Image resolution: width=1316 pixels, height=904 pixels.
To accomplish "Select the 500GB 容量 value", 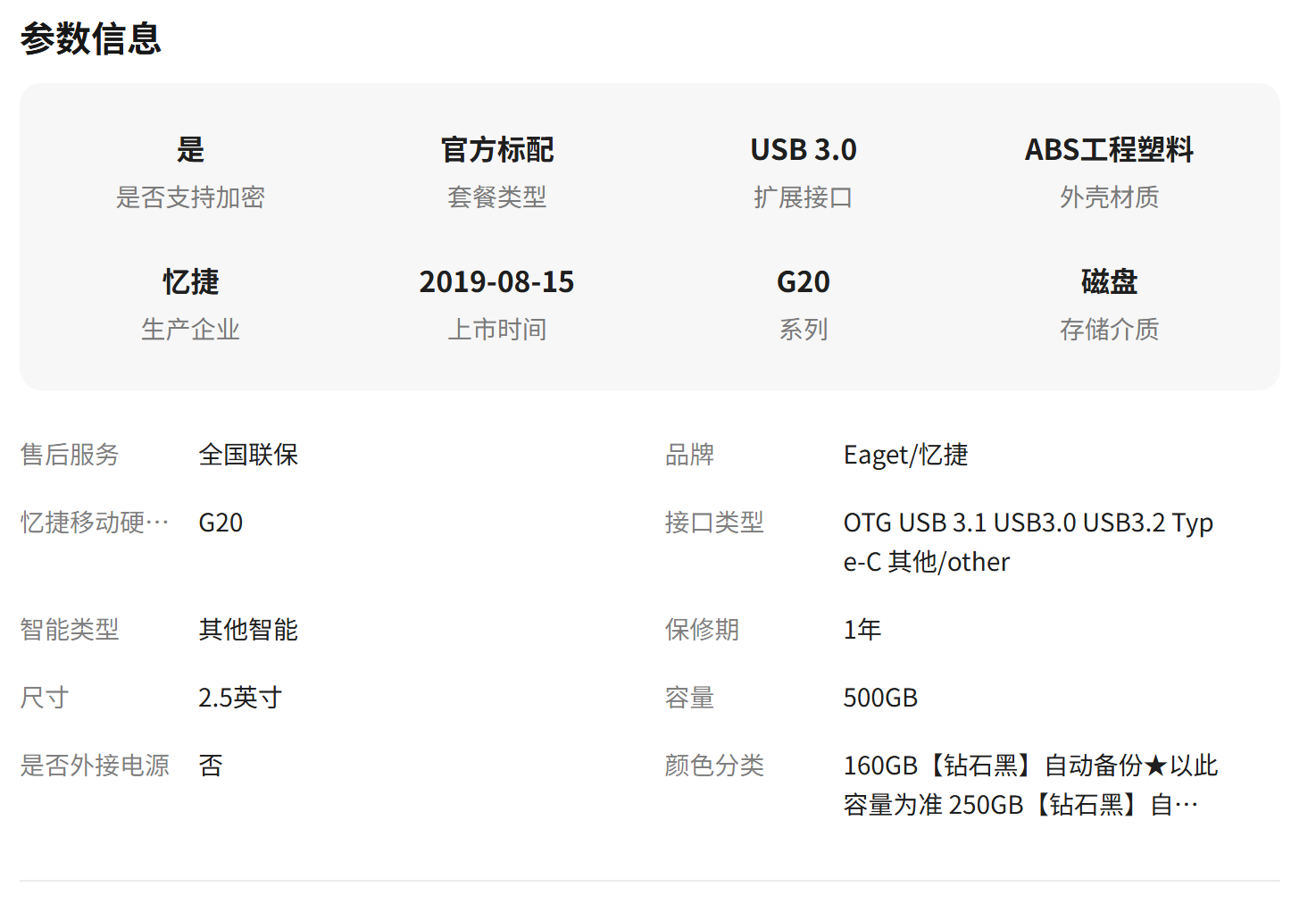I will click(x=880, y=698).
